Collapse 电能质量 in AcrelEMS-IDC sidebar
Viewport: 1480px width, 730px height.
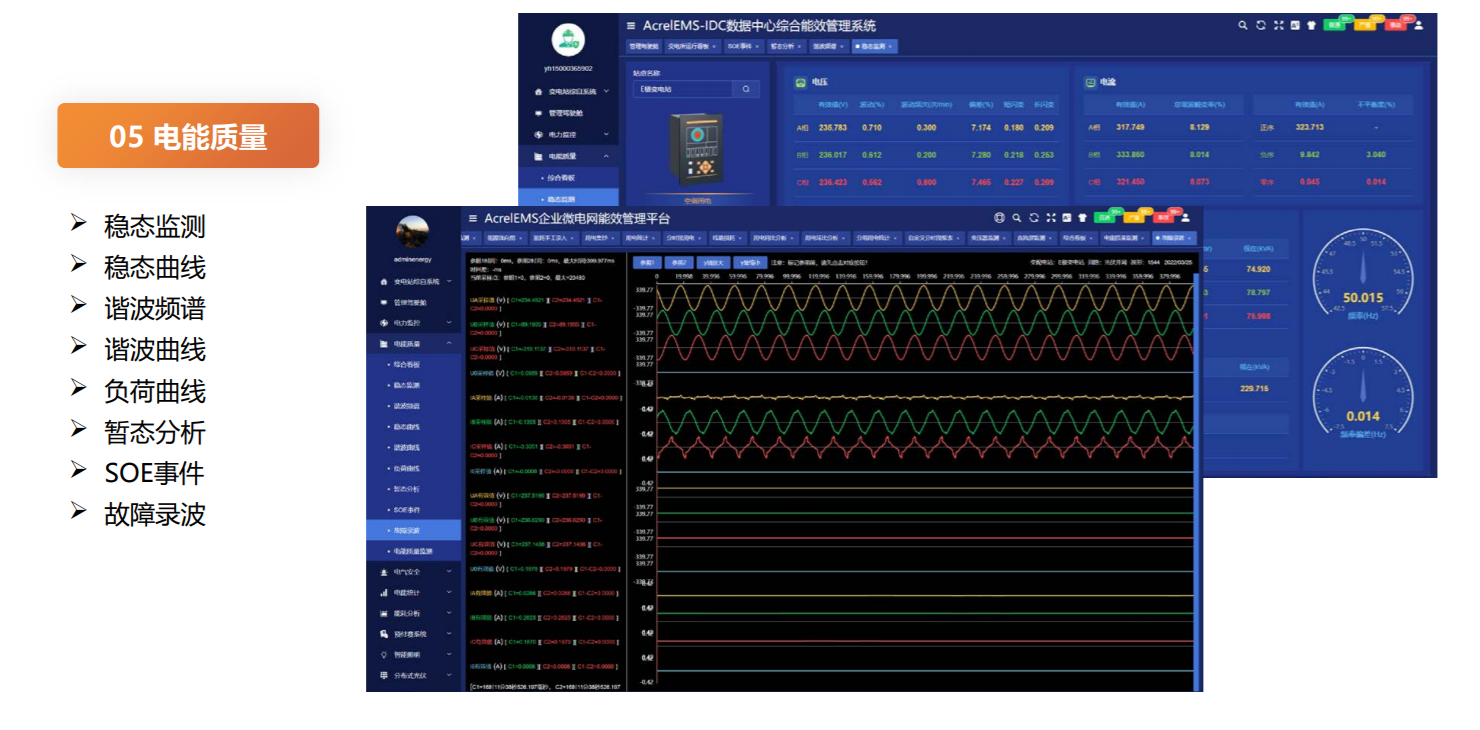pyautogui.click(x=568, y=156)
